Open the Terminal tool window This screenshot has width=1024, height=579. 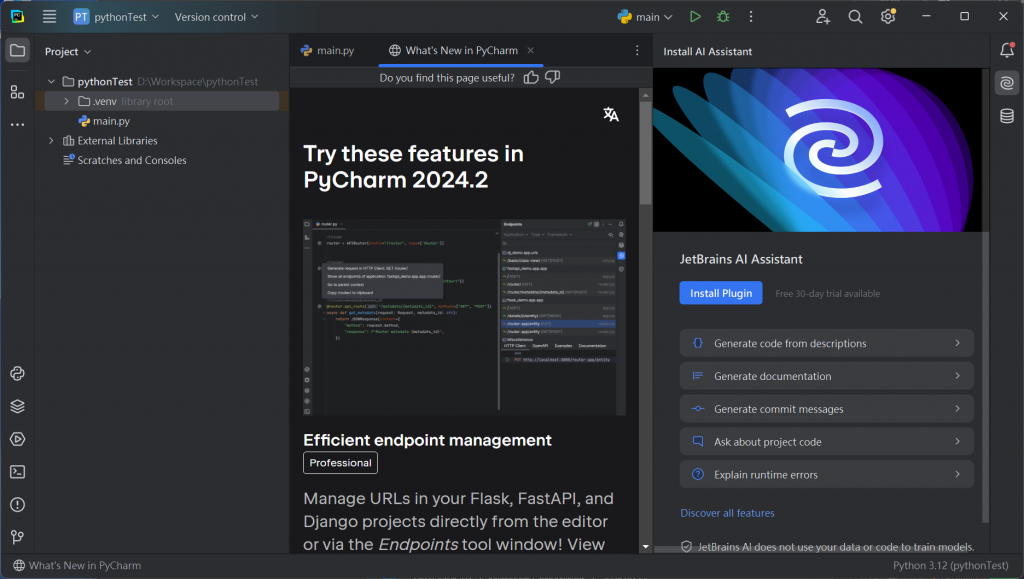tap(18, 472)
